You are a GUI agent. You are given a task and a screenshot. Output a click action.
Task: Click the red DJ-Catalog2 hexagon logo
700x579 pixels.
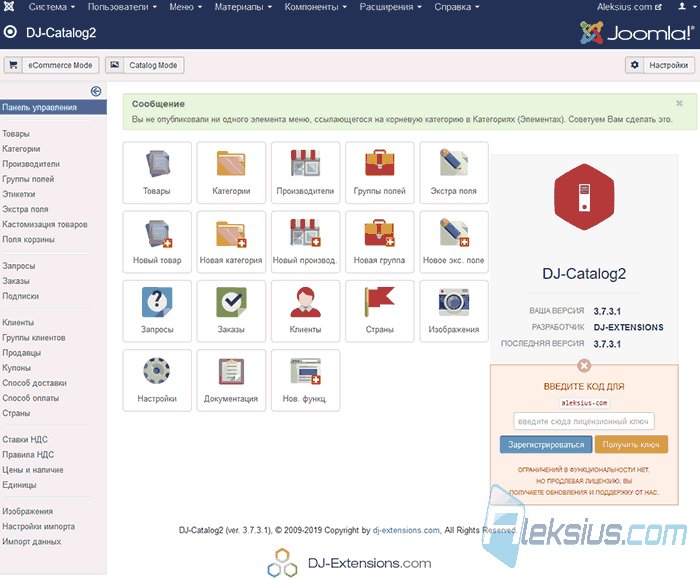point(584,196)
